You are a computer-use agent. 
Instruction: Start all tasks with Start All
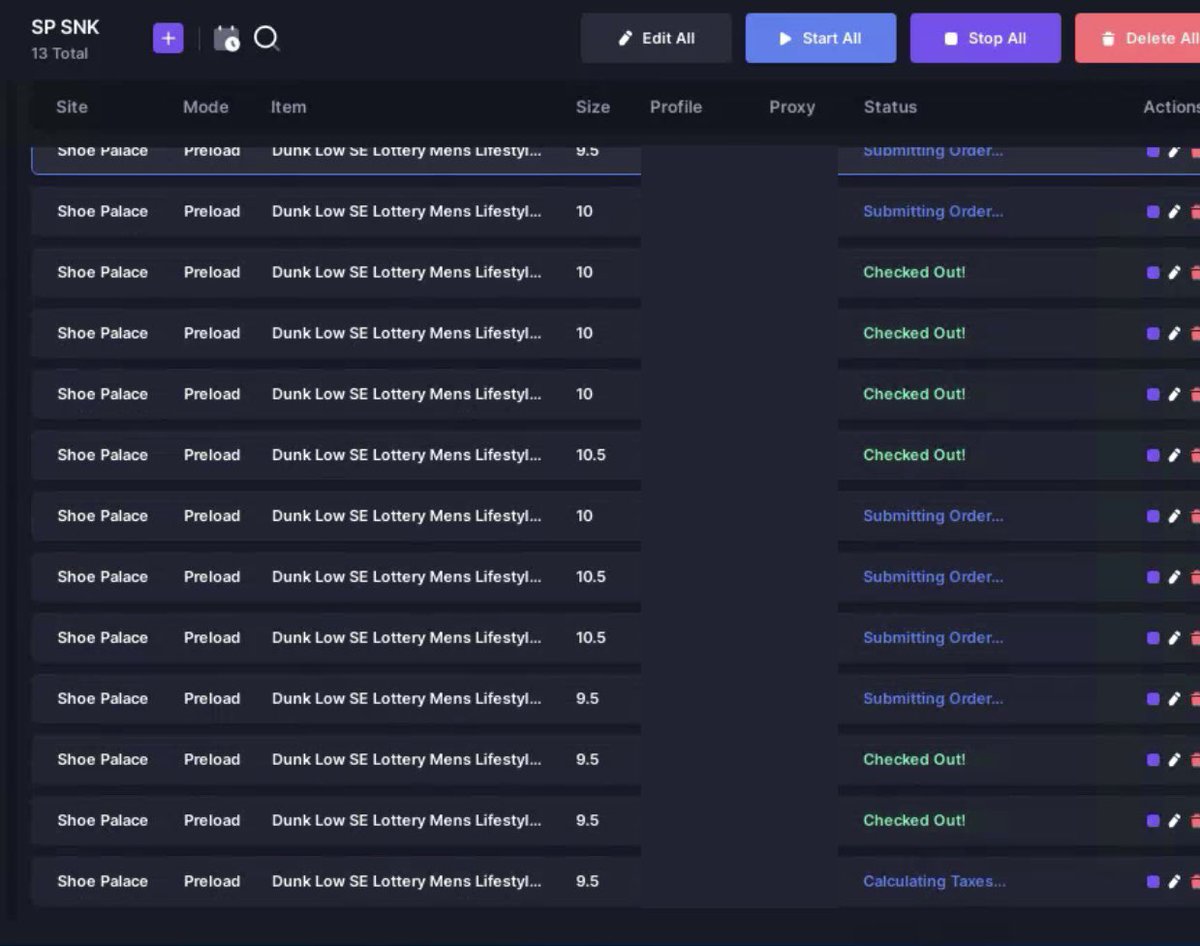[820, 38]
